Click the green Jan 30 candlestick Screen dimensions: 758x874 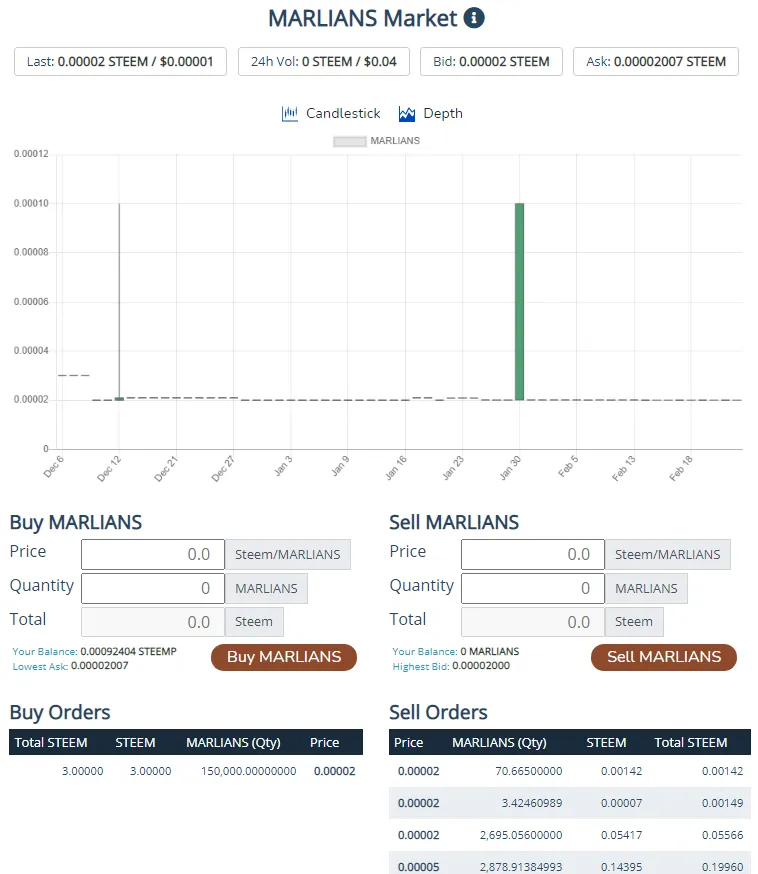point(519,302)
